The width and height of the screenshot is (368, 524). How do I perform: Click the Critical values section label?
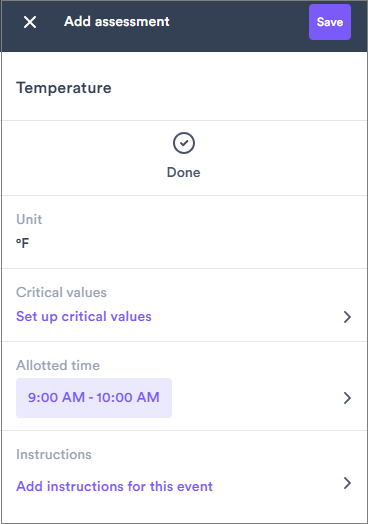pyautogui.click(x=62, y=292)
